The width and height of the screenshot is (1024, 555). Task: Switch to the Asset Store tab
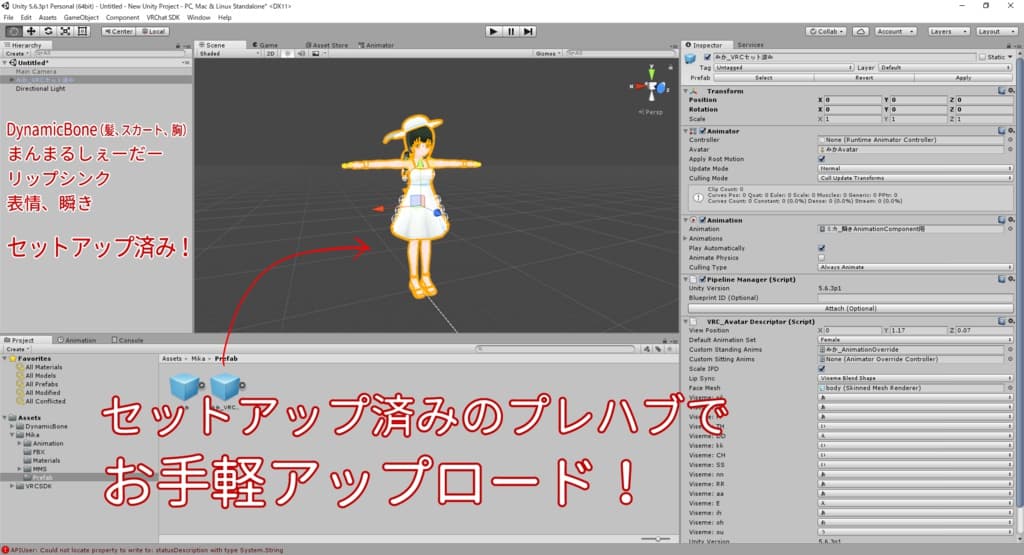coord(328,45)
